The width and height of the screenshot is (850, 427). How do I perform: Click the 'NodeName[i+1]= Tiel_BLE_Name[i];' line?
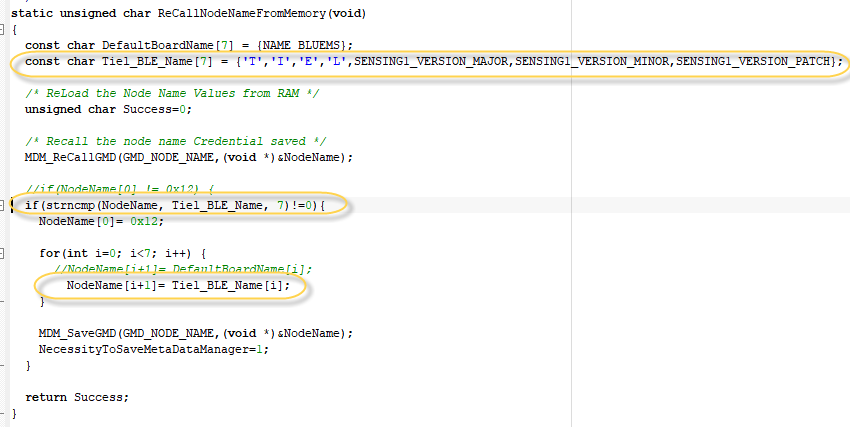pos(178,286)
